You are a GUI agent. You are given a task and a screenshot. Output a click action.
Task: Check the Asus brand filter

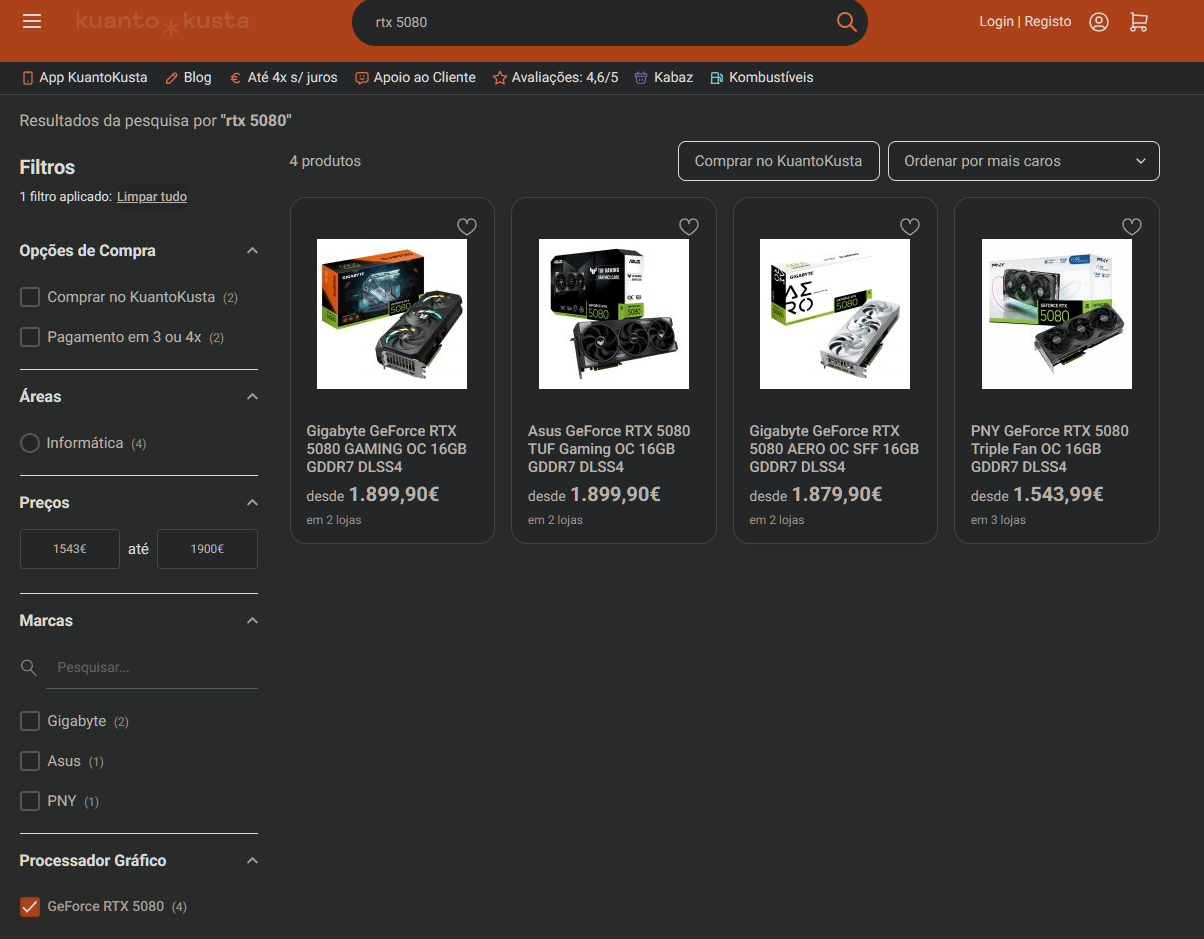coord(30,761)
